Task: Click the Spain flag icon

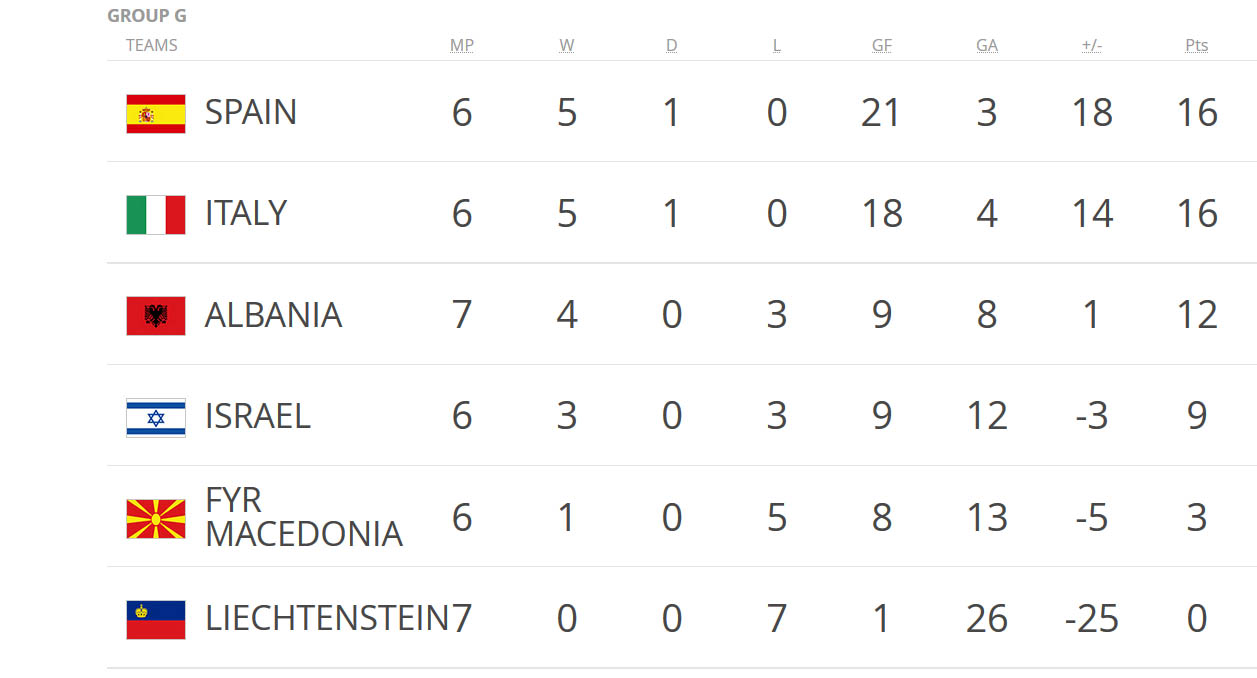Action: click(x=156, y=113)
